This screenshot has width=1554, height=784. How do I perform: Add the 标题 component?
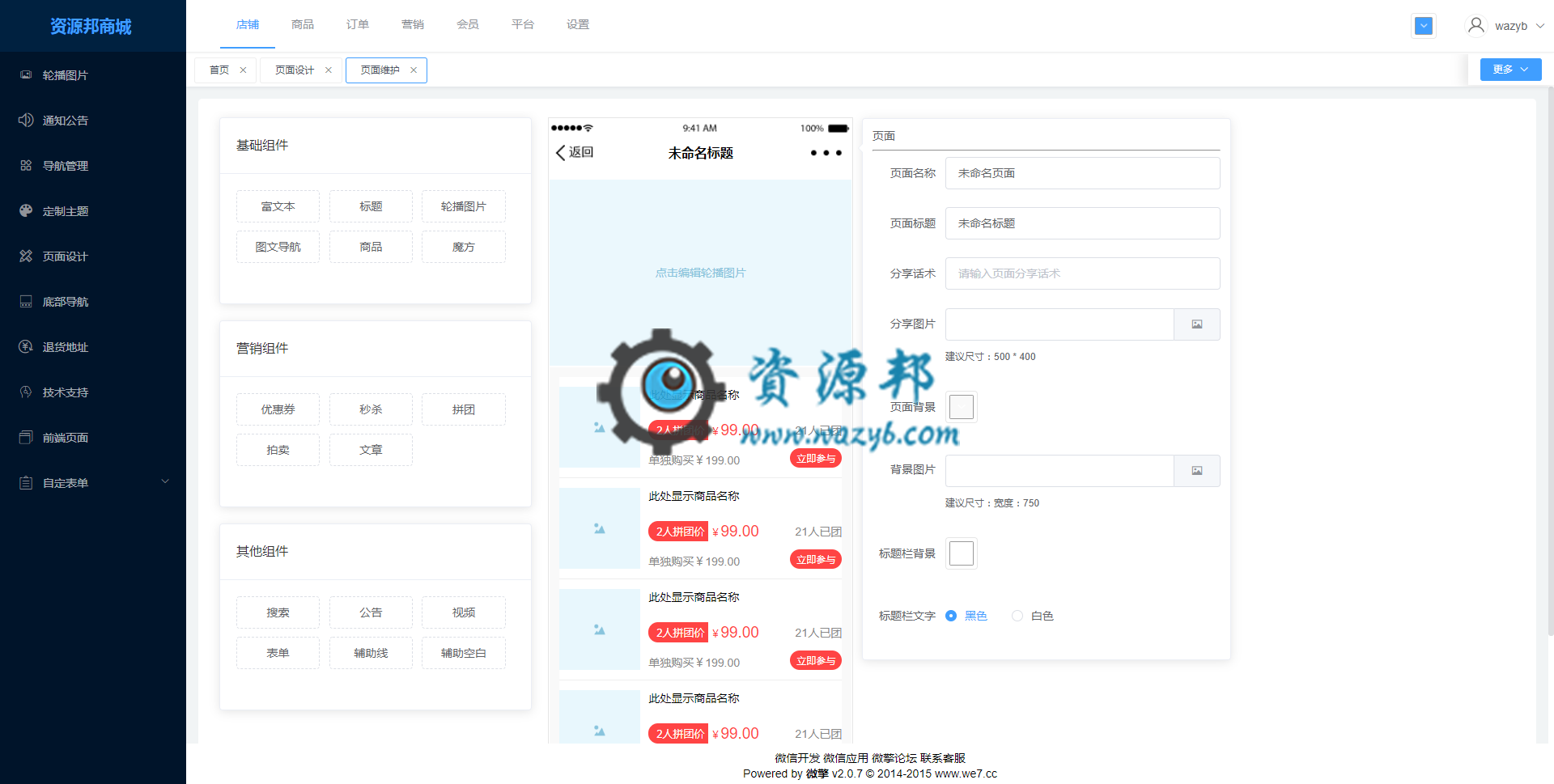371,206
